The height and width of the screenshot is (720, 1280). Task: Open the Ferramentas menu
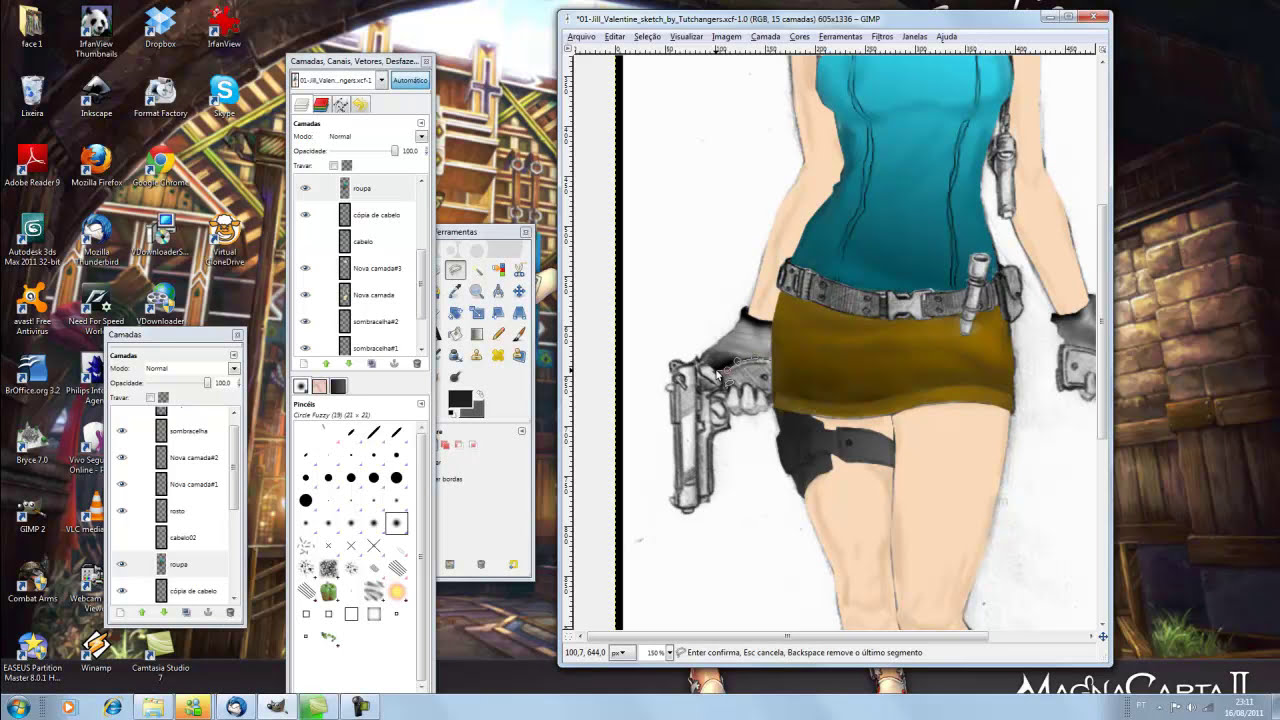pos(840,37)
